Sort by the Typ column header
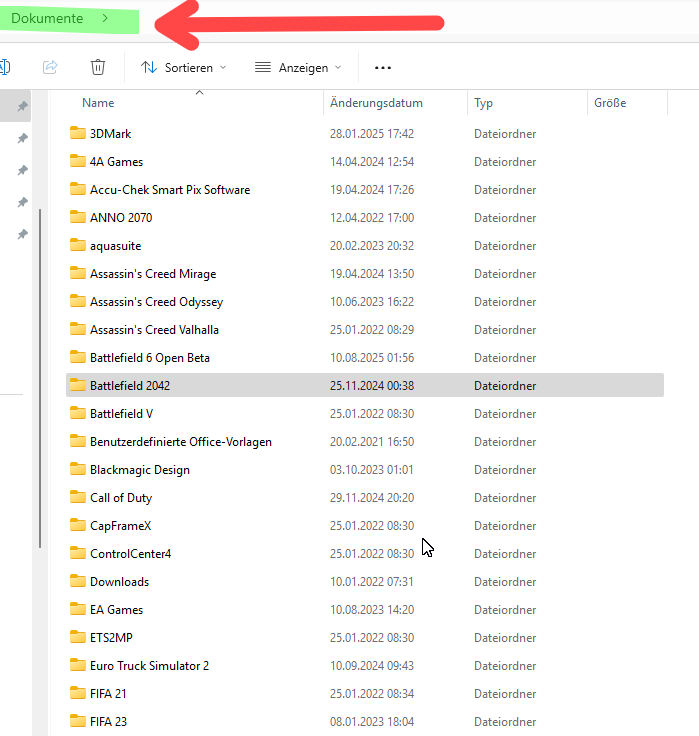699x736 pixels. click(483, 103)
